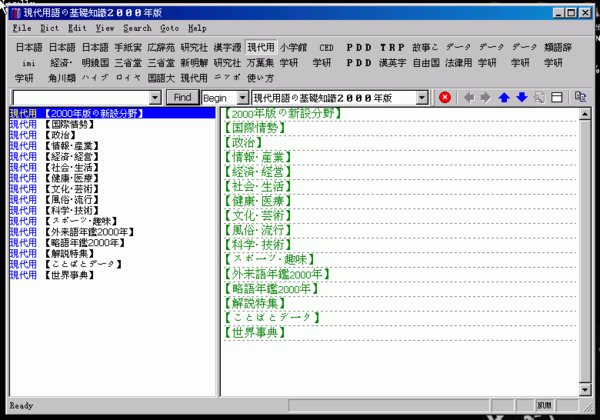The width and height of the screenshot is (600, 420).
Task: Select the 角川類 dictionary button
Action: 62,78
